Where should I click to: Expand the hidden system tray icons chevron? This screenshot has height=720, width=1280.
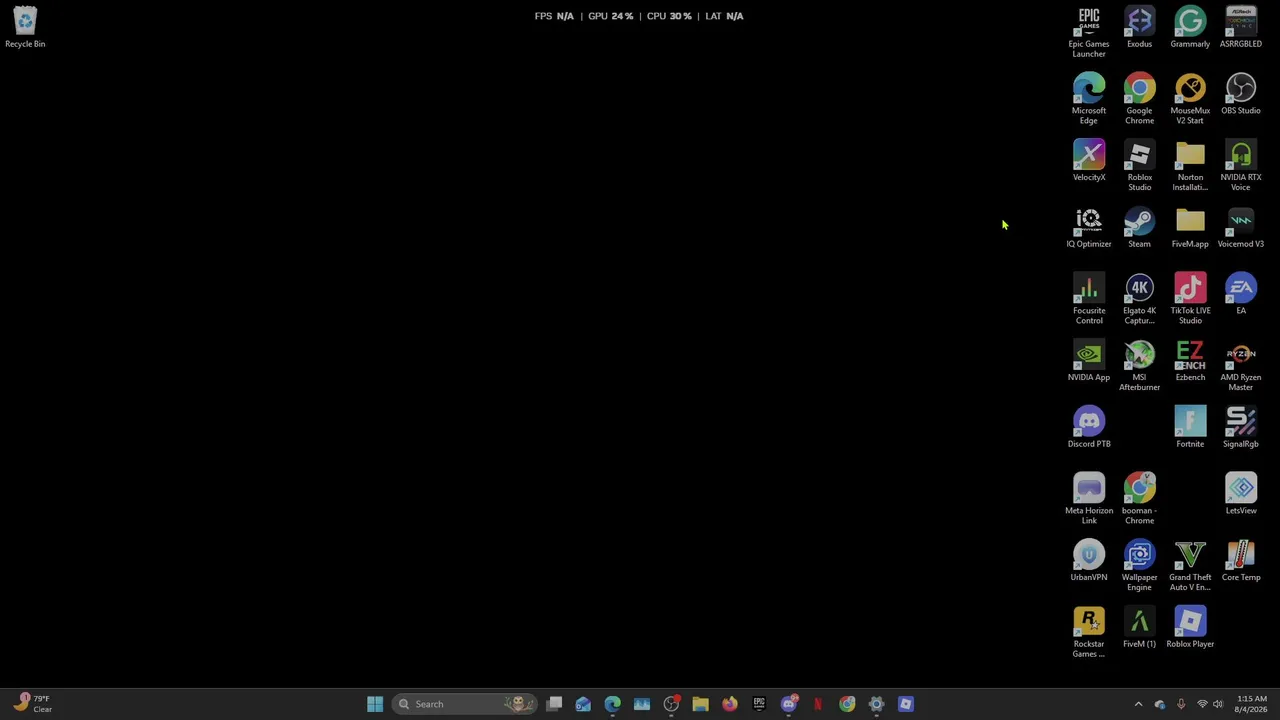1138,704
